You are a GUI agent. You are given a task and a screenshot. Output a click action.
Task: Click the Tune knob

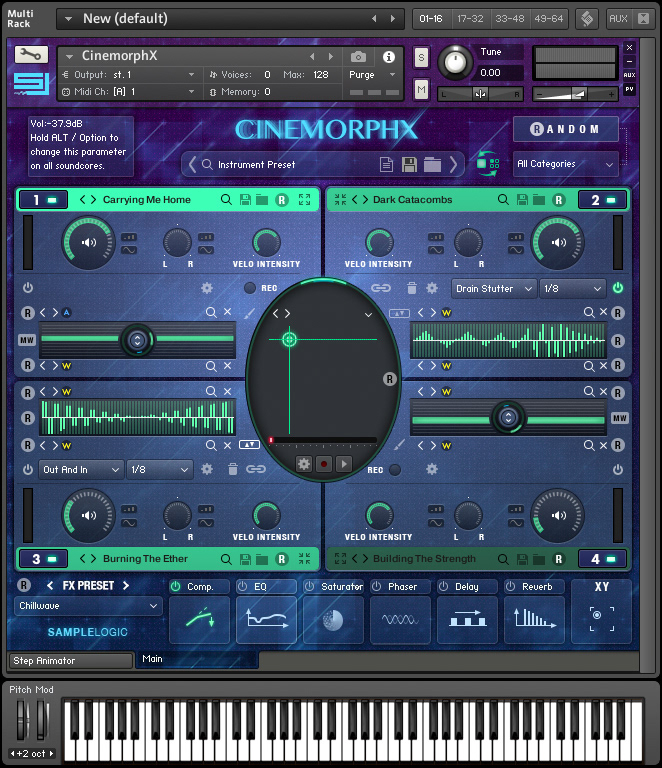pyautogui.click(x=455, y=62)
